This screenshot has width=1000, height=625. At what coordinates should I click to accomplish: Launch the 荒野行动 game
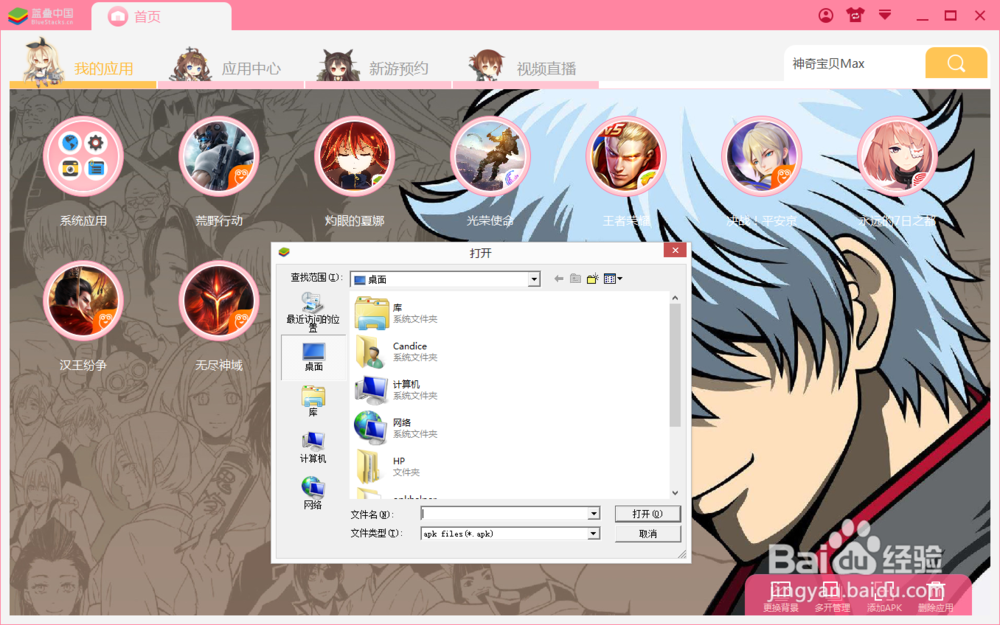pos(219,156)
